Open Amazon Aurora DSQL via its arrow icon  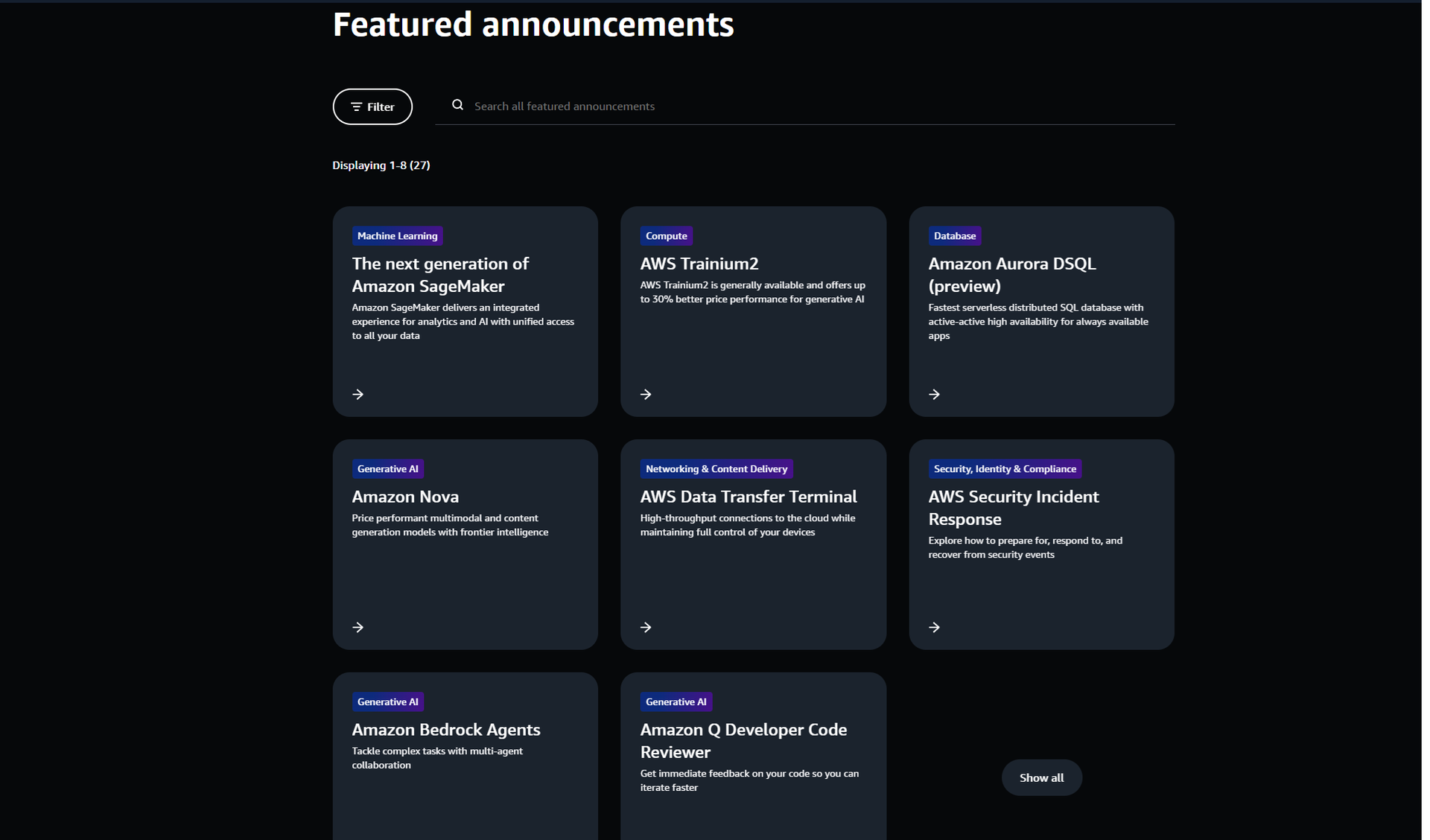click(934, 394)
